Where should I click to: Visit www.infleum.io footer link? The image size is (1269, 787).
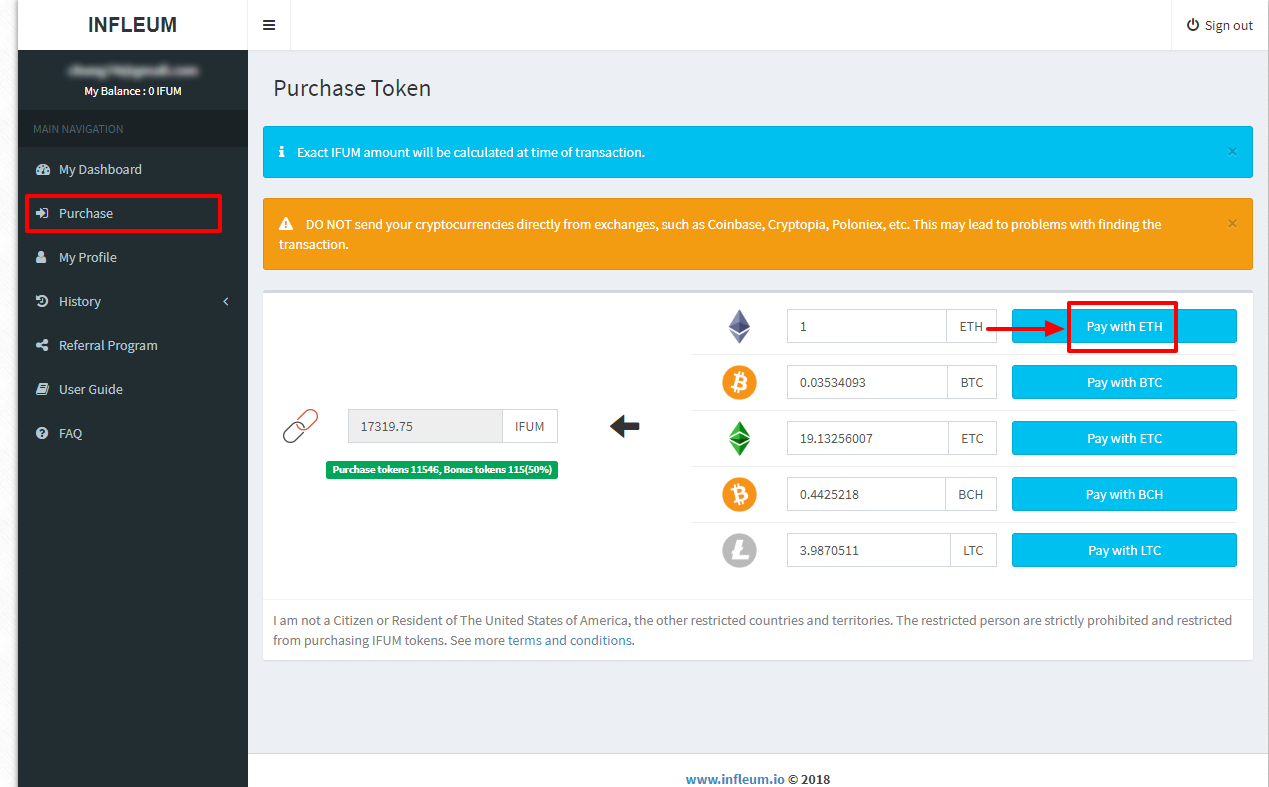735,779
